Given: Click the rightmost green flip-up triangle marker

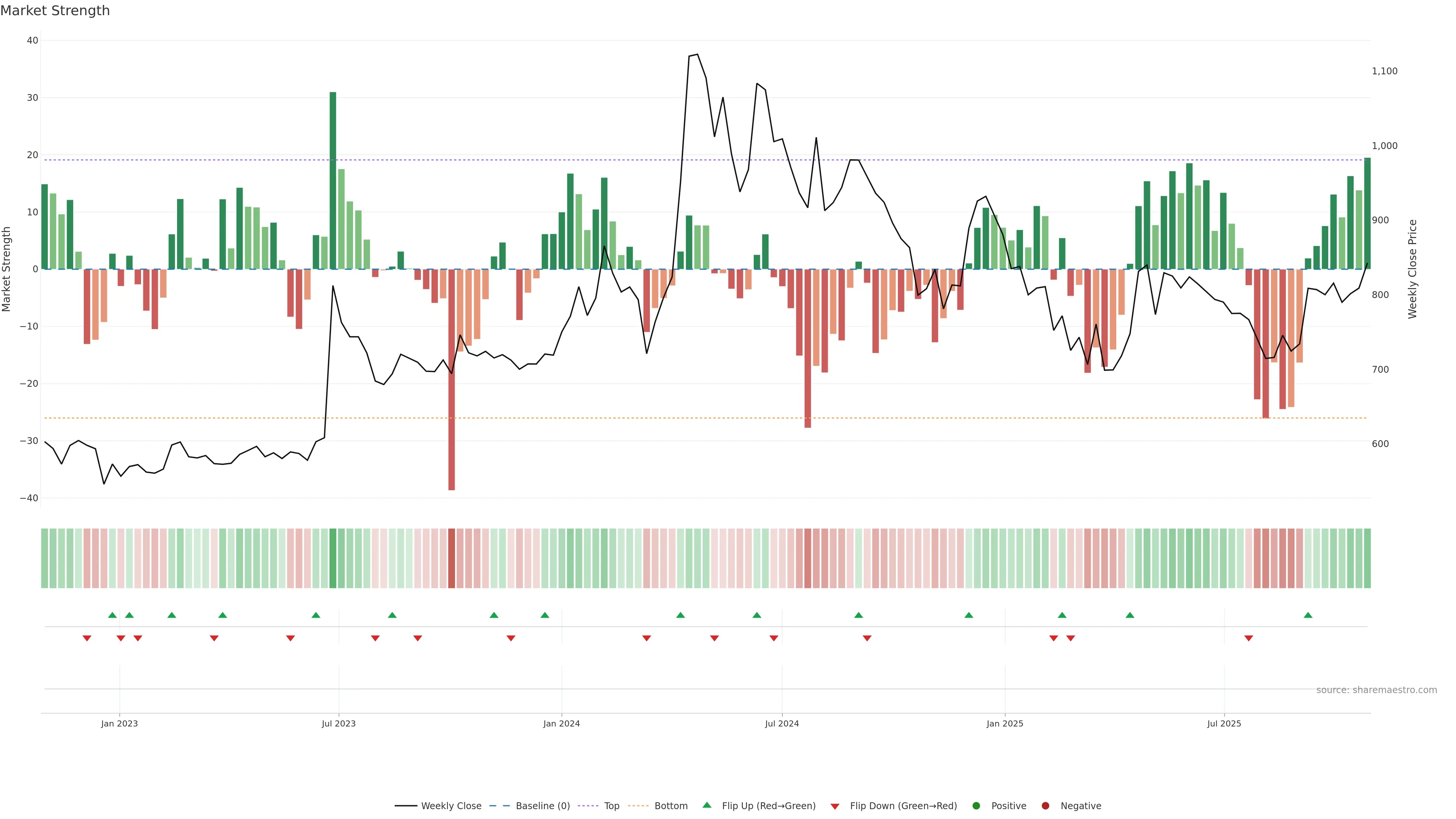Looking at the screenshot, I should [x=1308, y=615].
